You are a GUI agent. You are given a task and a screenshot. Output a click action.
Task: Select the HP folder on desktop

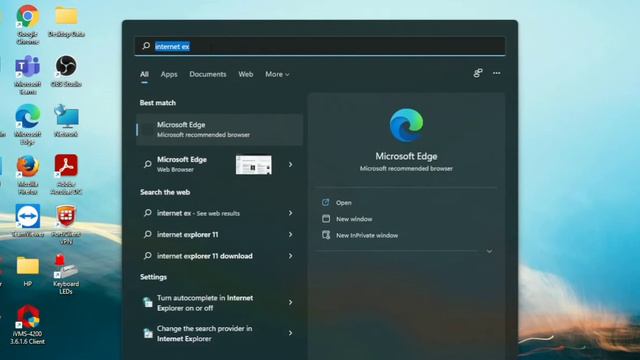pyautogui.click(x=27, y=266)
